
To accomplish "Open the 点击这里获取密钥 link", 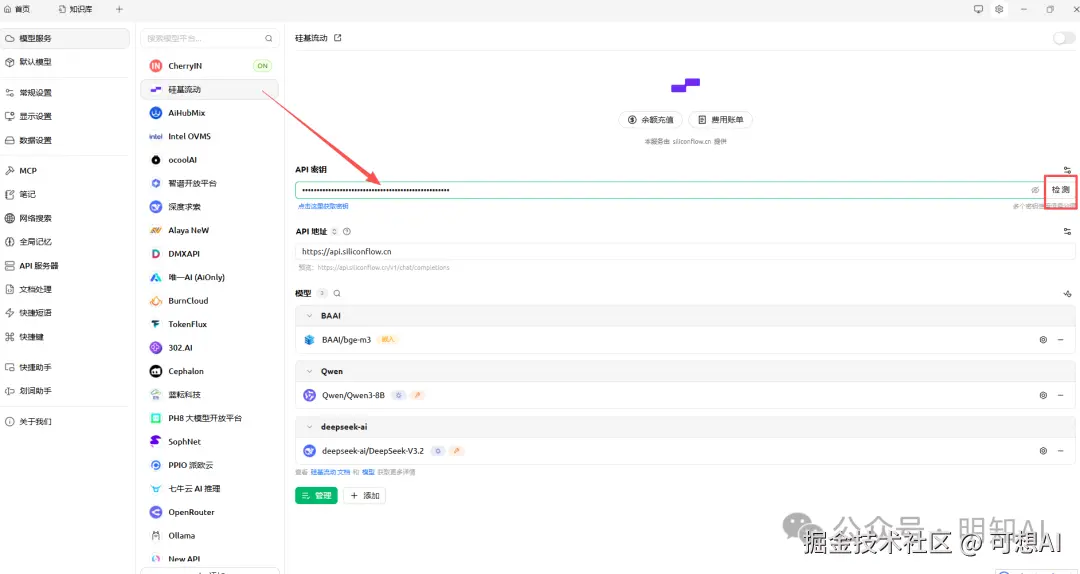I will [323, 206].
